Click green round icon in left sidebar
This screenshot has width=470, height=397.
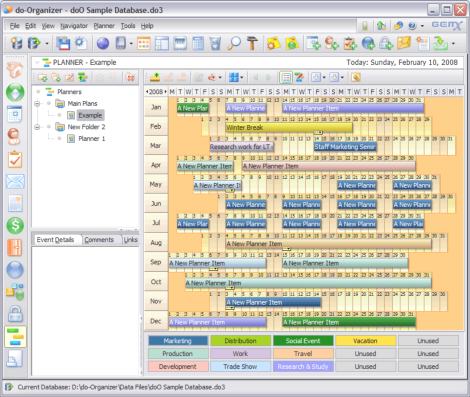click(x=15, y=92)
